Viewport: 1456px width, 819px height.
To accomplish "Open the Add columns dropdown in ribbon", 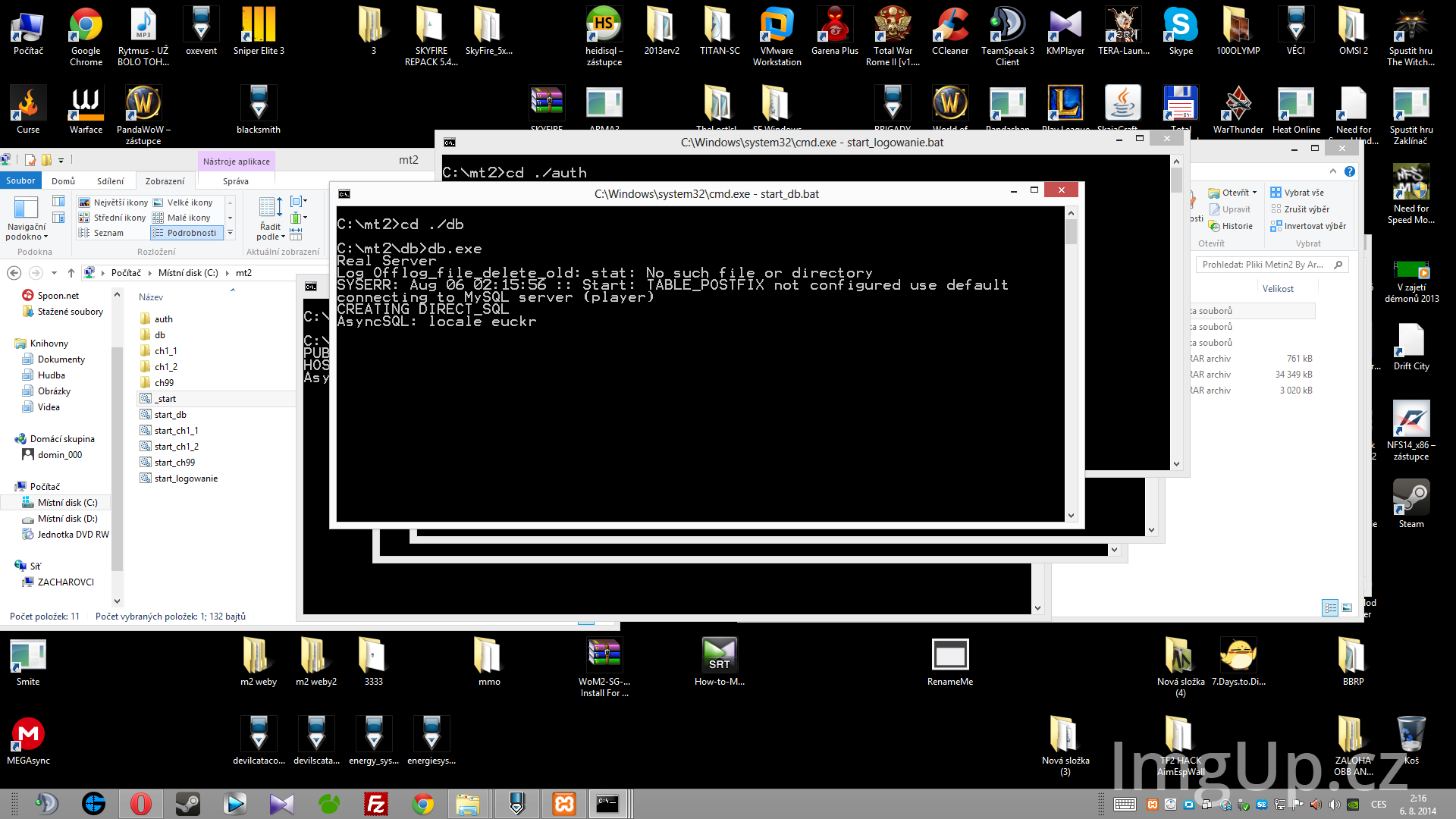I will point(298,218).
